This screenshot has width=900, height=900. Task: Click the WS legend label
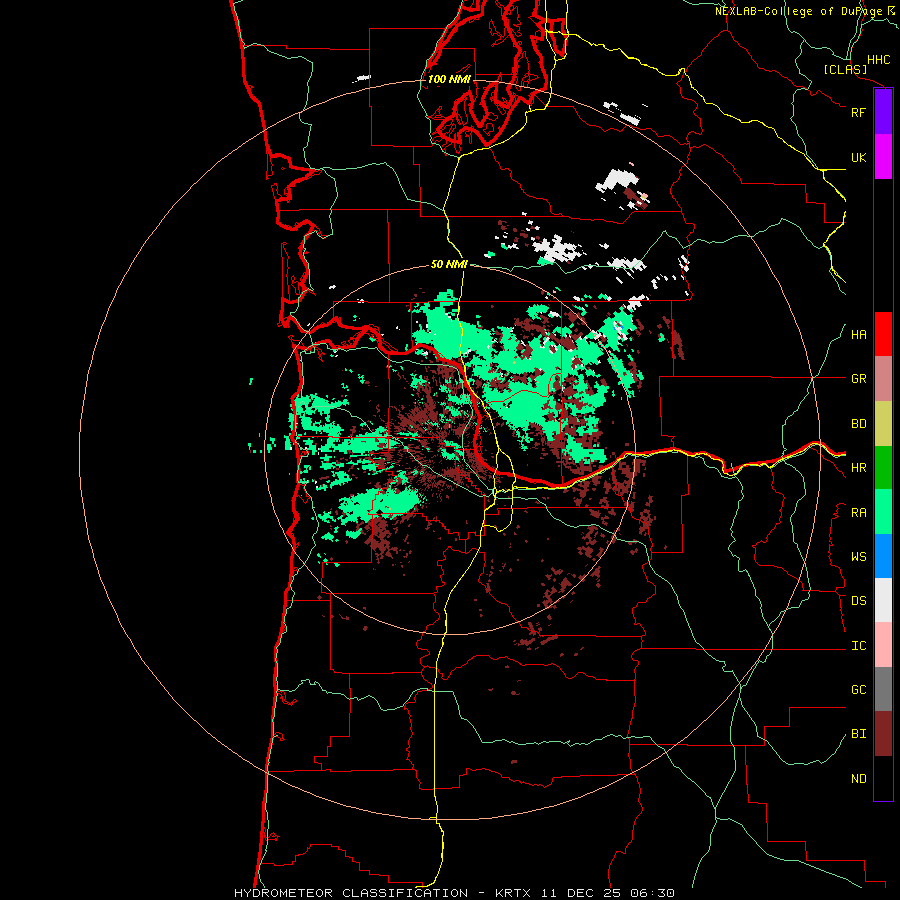point(858,557)
